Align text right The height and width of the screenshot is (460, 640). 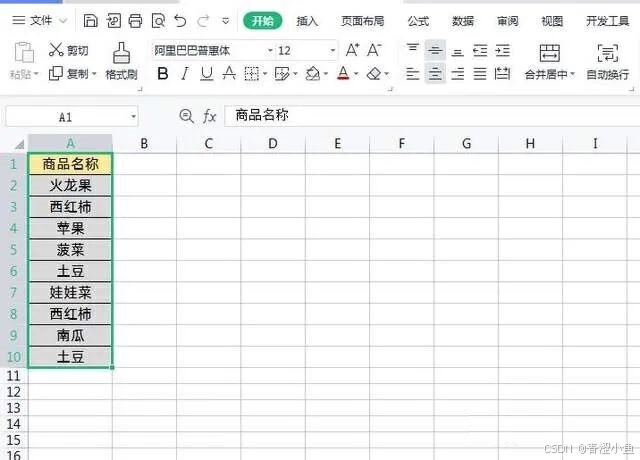pyautogui.click(x=458, y=74)
